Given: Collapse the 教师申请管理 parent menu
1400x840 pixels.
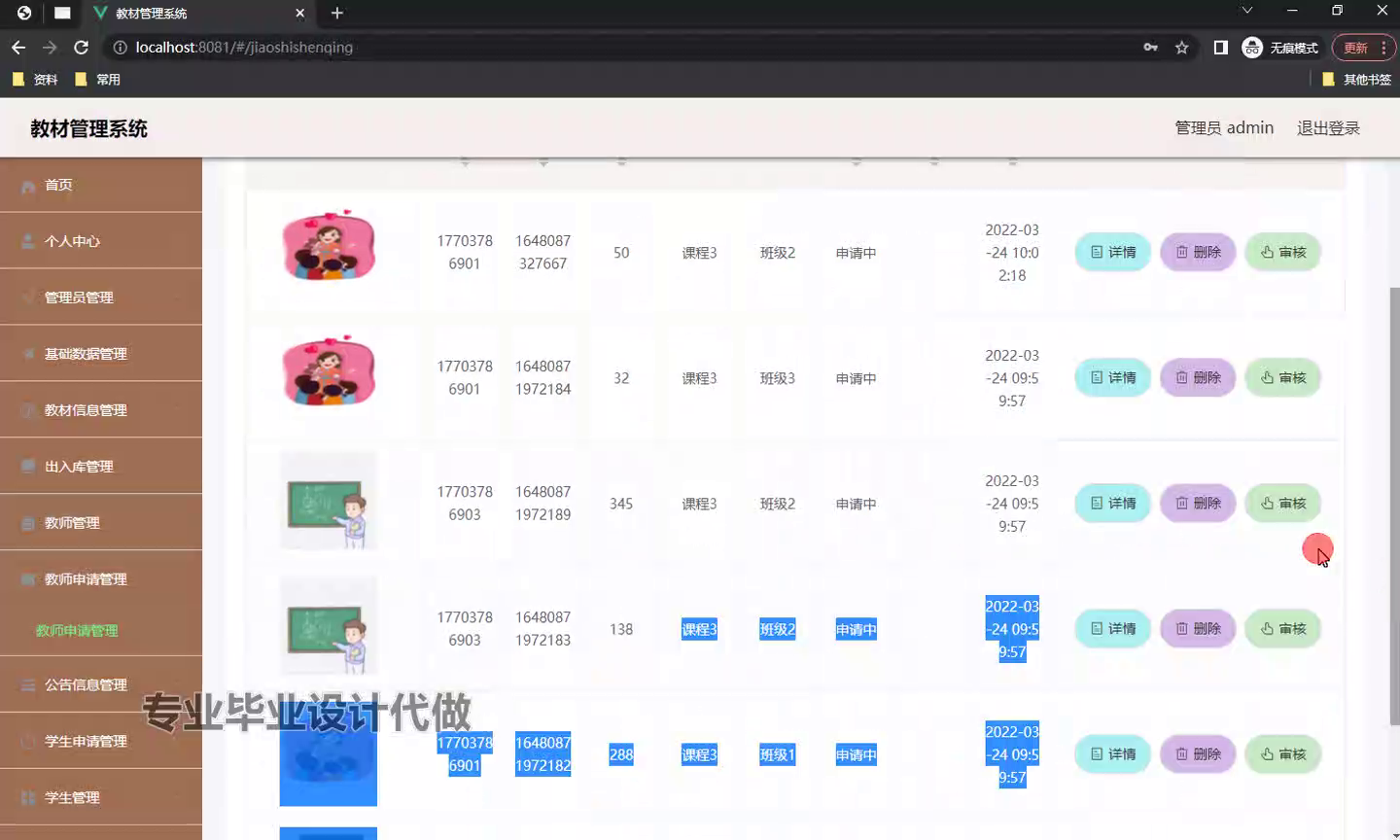Looking at the screenshot, I should click(x=101, y=579).
